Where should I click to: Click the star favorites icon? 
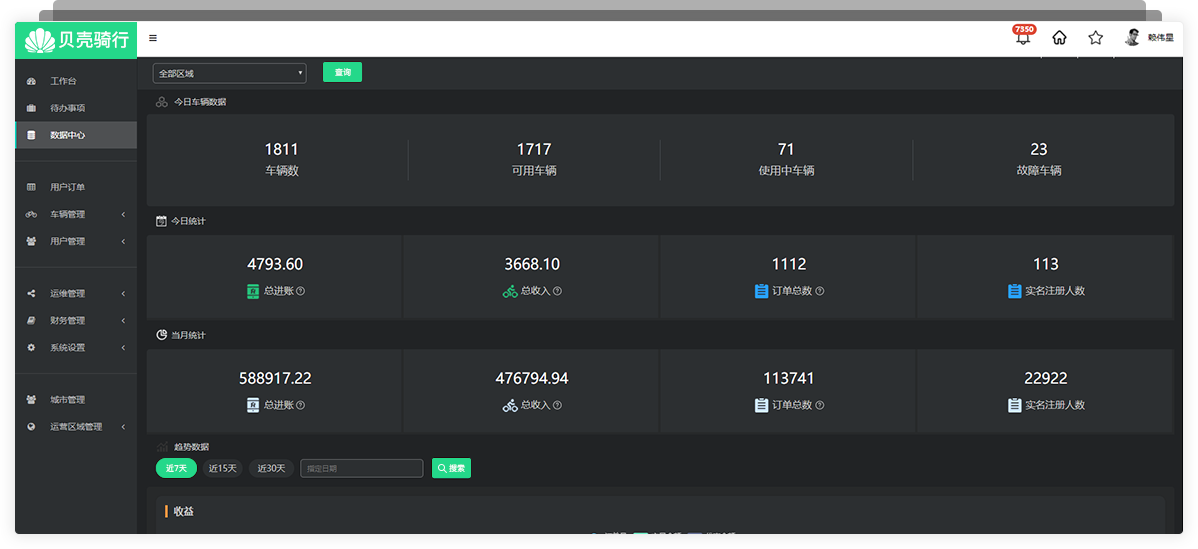click(x=1095, y=38)
